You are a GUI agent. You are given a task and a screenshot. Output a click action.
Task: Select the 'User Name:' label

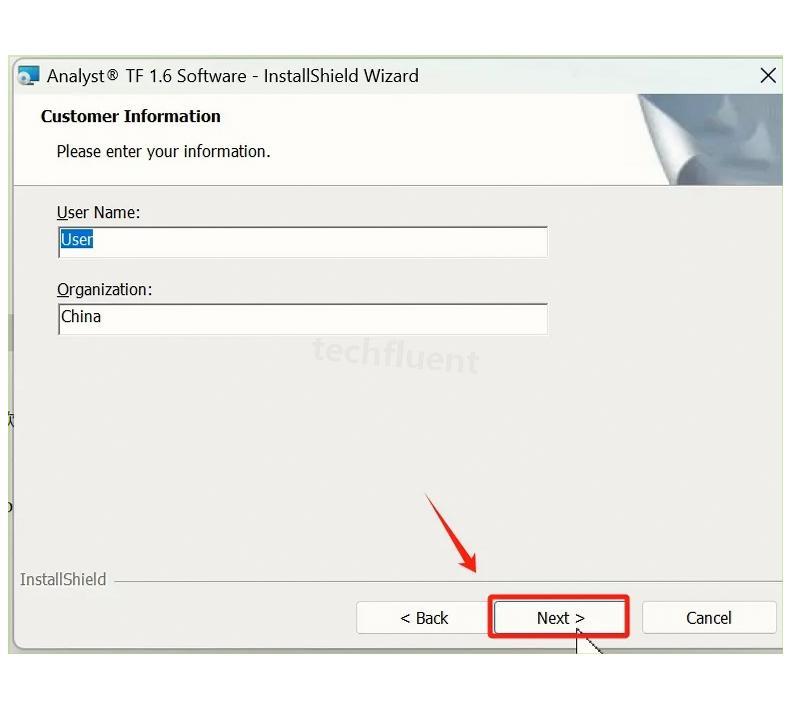click(x=98, y=213)
